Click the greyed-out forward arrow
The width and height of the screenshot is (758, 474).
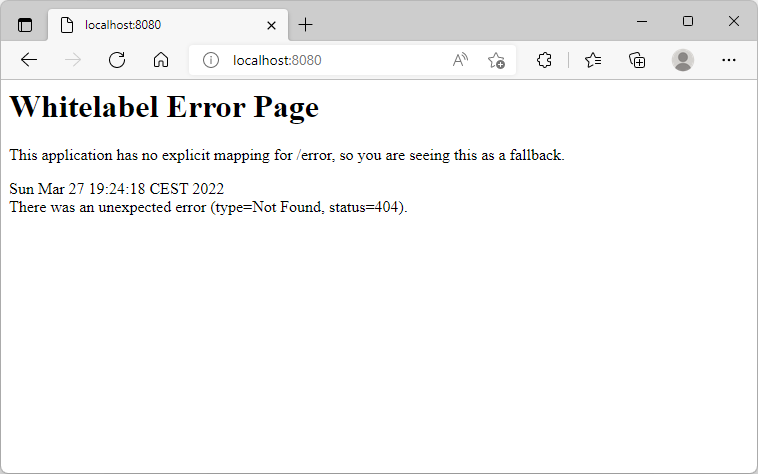[x=73, y=60]
